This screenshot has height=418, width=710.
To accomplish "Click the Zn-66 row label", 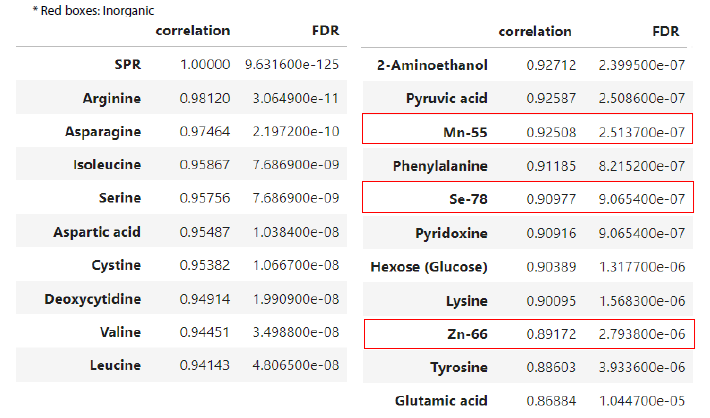I will (465, 333).
